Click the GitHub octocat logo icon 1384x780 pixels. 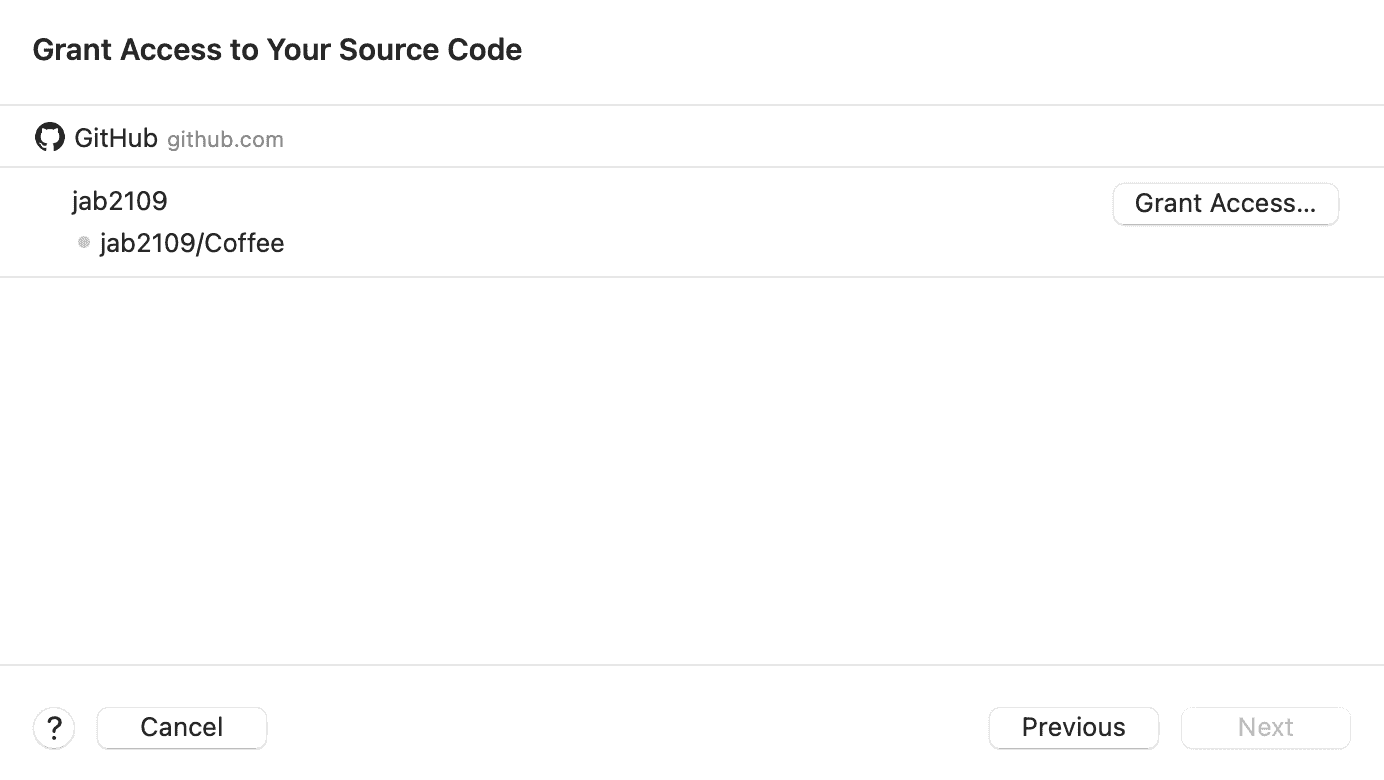pos(49,136)
